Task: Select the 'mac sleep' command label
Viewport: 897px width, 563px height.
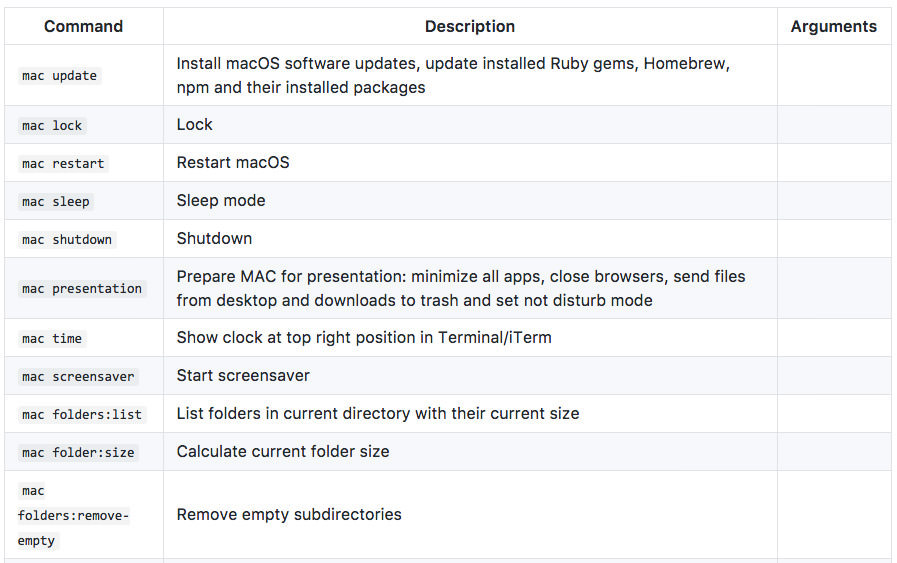Action: [56, 202]
